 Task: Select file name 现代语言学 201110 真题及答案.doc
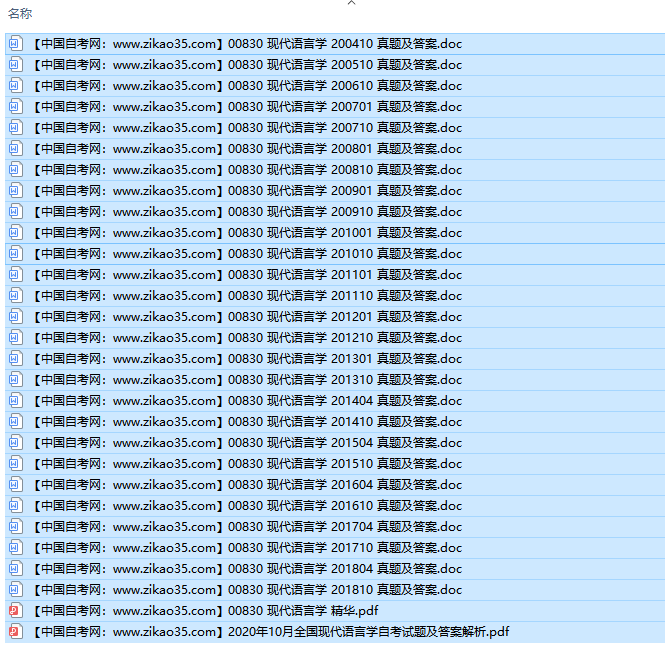tap(364, 296)
